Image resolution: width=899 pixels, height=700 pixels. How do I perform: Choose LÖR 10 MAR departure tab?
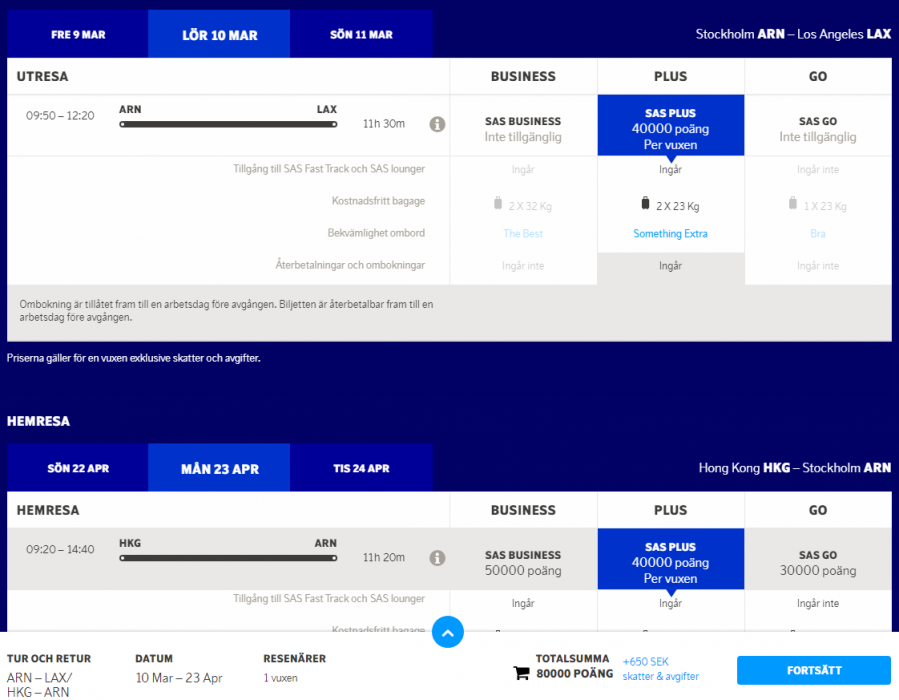[x=219, y=35]
